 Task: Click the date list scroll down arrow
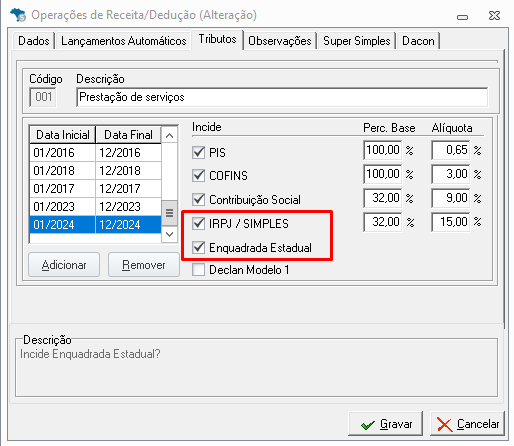[x=169, y=234]
